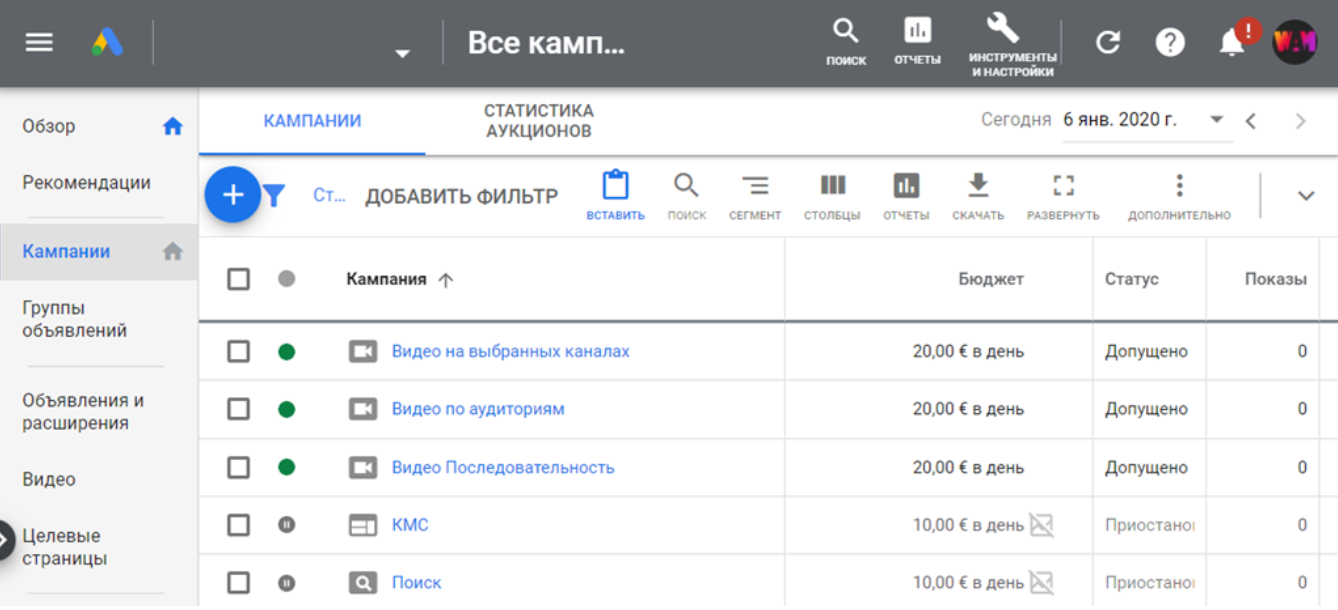The height and width of the screenshot is (610, 1338).
Task: Refresh the page with the reload icon
Action: point(1107,42)
